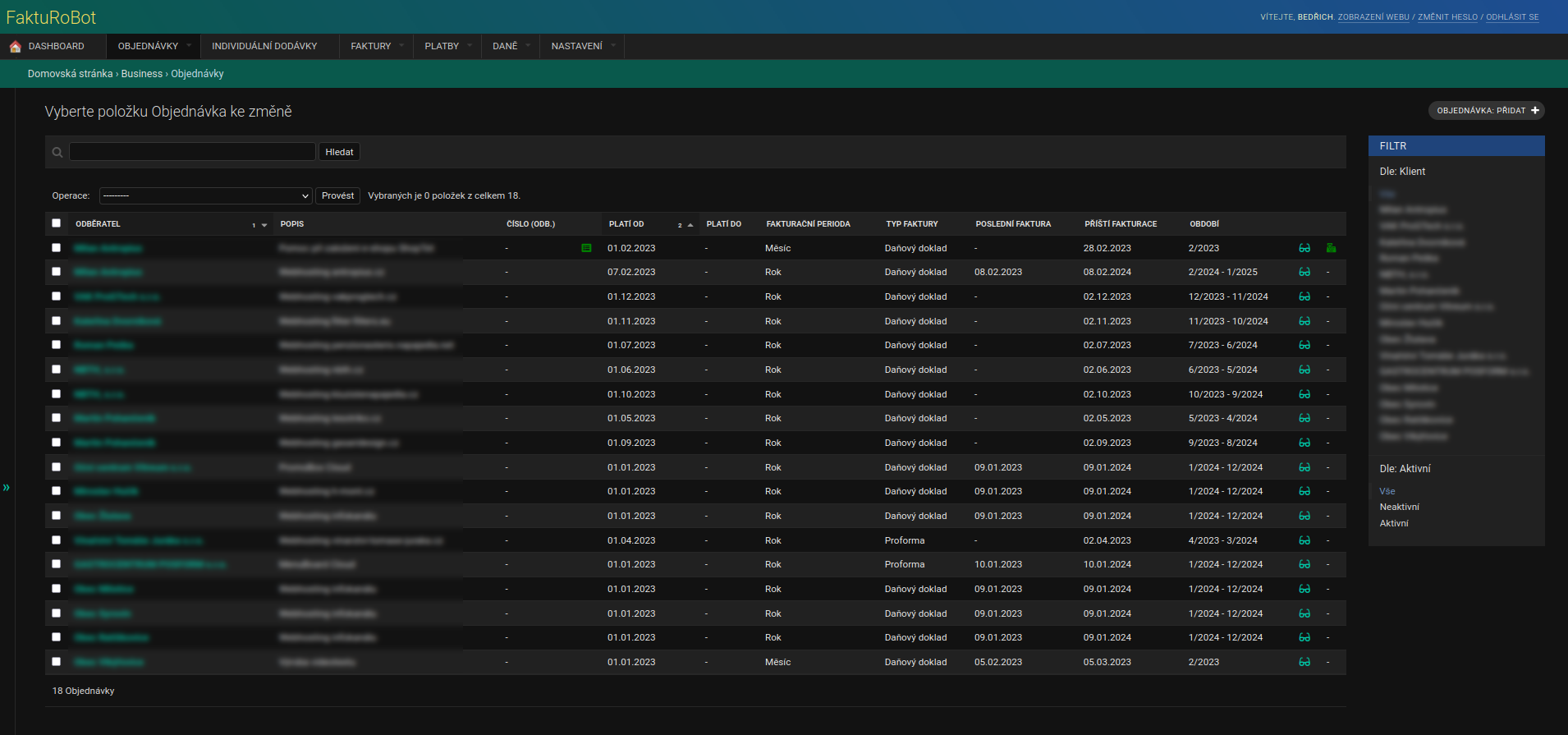Select the checkbox for the last order row
The height and width of the screenshot is (735, 1568).
57,662
